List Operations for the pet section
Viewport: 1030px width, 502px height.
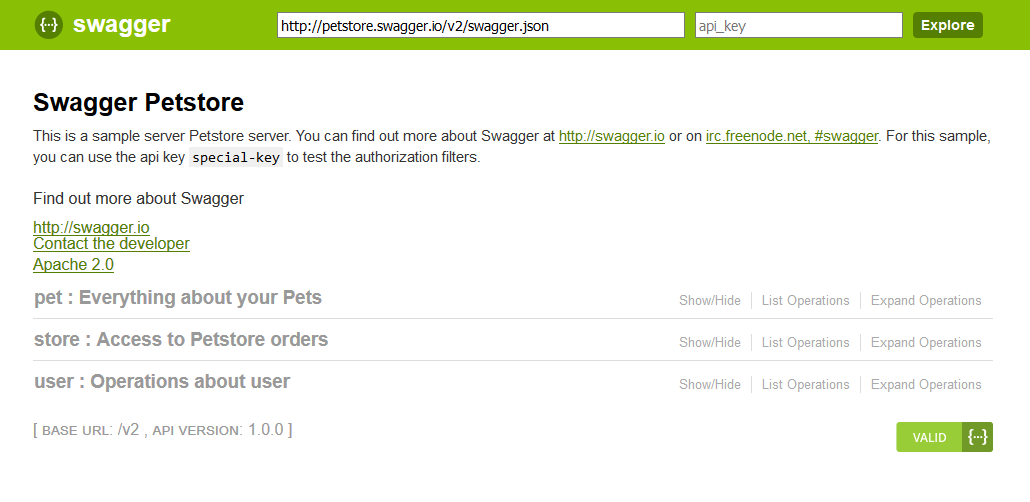pos(805,301)
